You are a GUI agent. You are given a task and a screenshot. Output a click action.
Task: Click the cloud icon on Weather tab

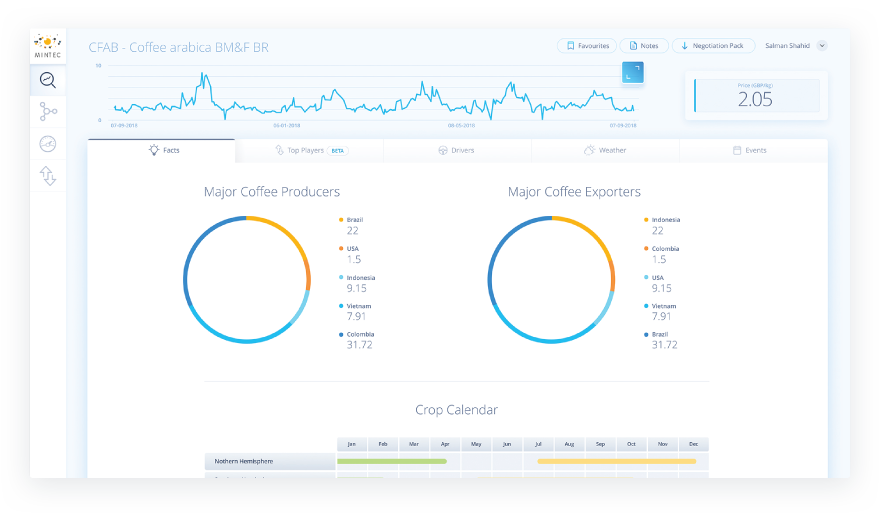[x=589, y=150]
